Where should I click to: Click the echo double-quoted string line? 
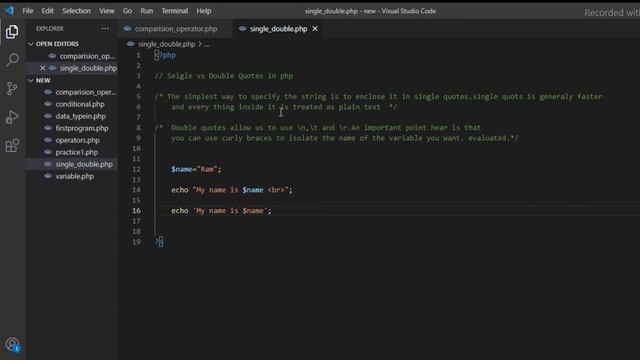[x=232, y=190]
